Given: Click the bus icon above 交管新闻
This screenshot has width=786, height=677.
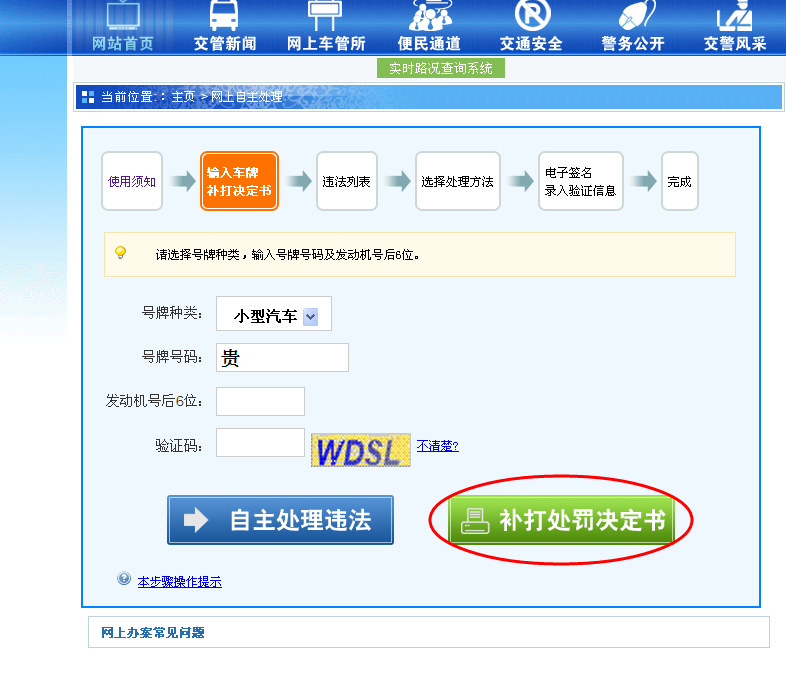Looking at the screenshot, I should [x=224, y=15].
